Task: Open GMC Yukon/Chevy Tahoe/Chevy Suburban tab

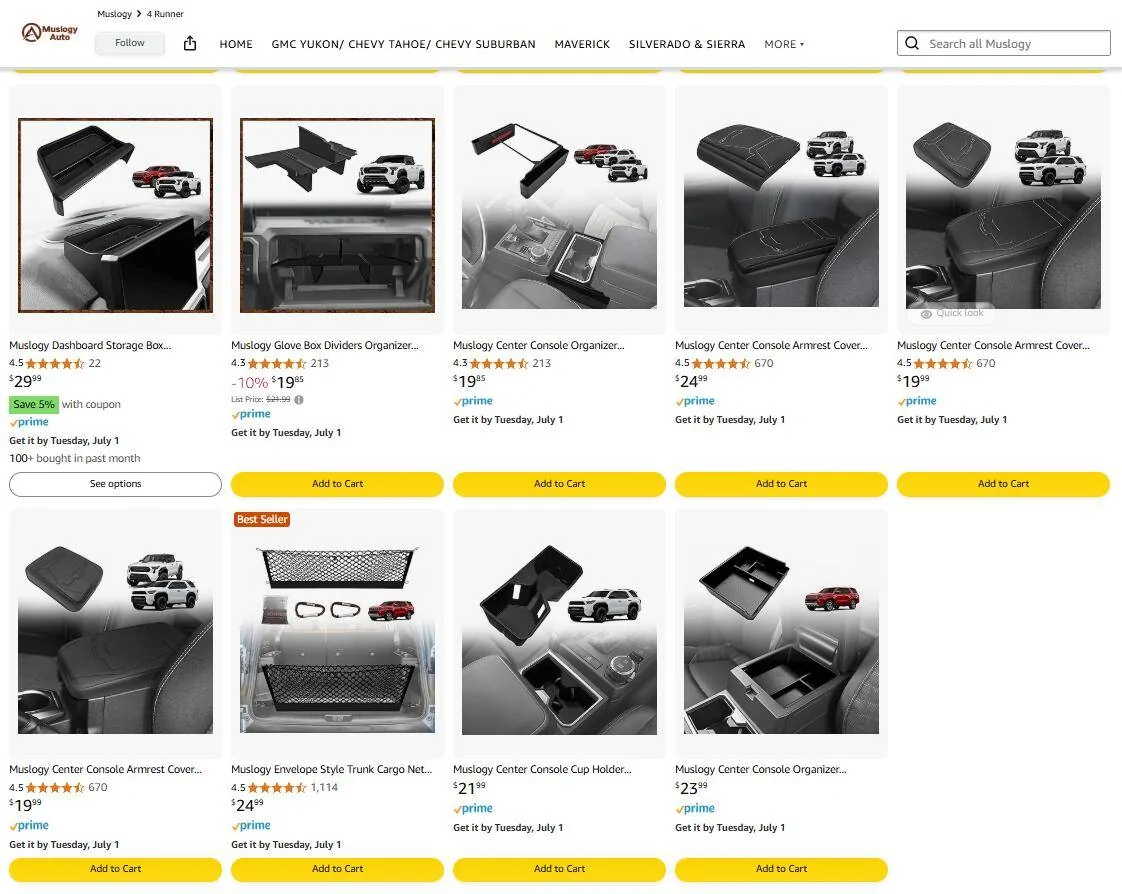Action: click(403, 44)
